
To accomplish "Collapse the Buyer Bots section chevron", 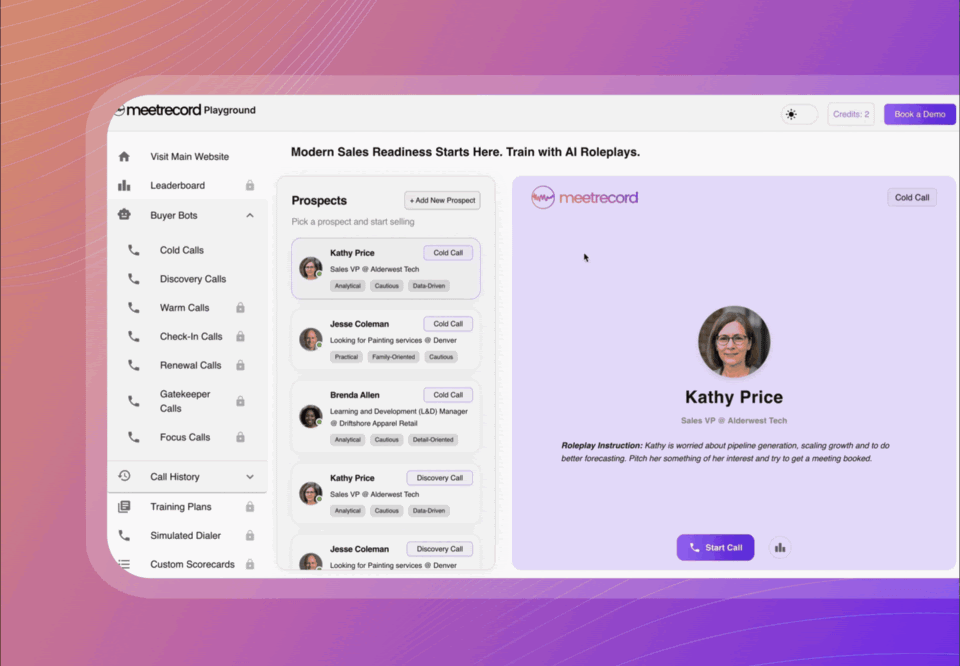I will pos(250,215).
